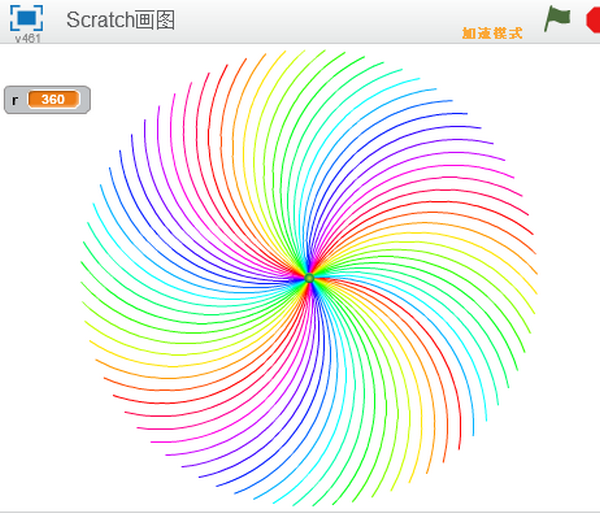Click the orange 加速模式 turbo mode label
The image size is (600, 514).
point(492,33)
